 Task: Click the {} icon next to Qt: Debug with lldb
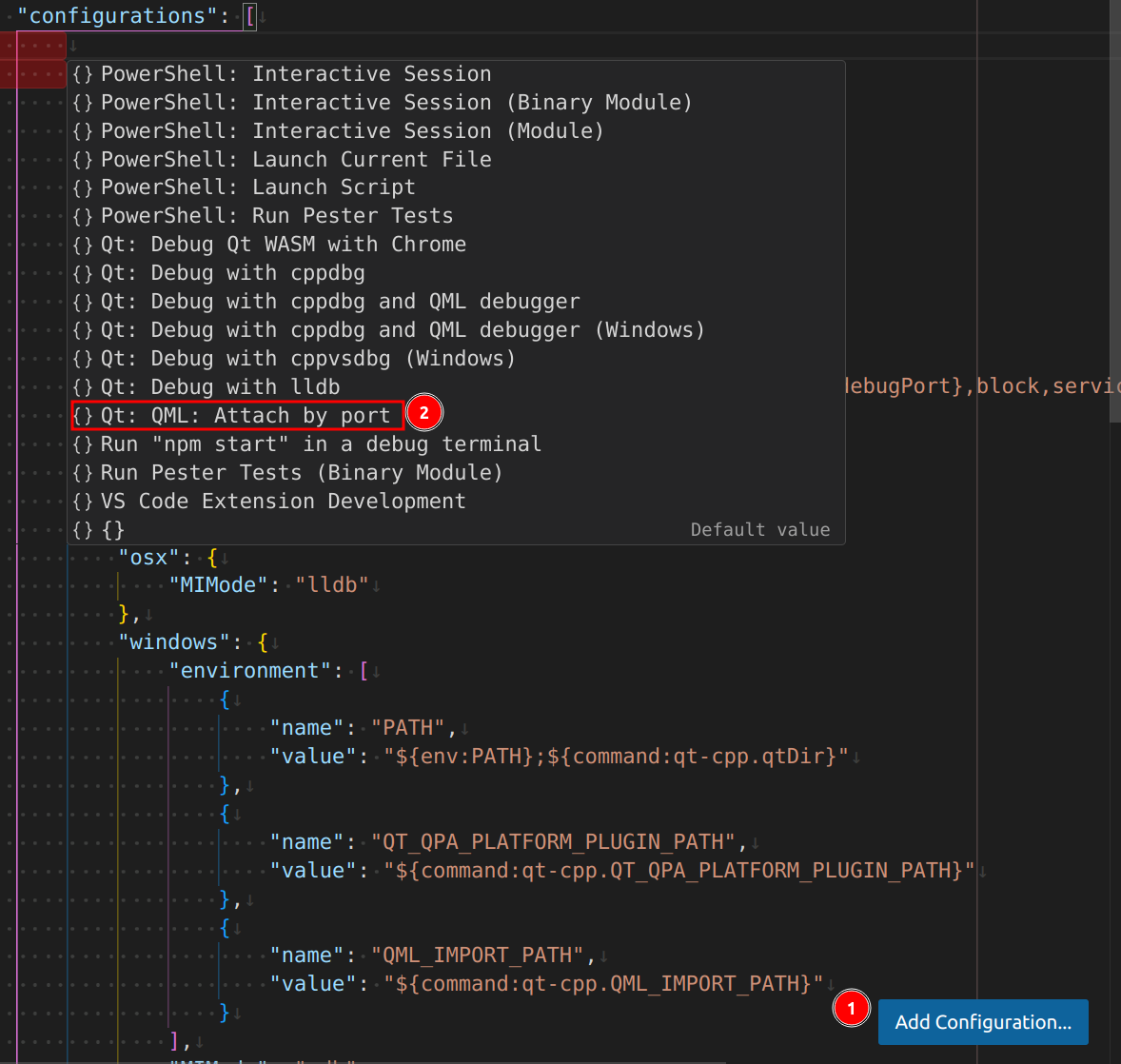[82, 386]
